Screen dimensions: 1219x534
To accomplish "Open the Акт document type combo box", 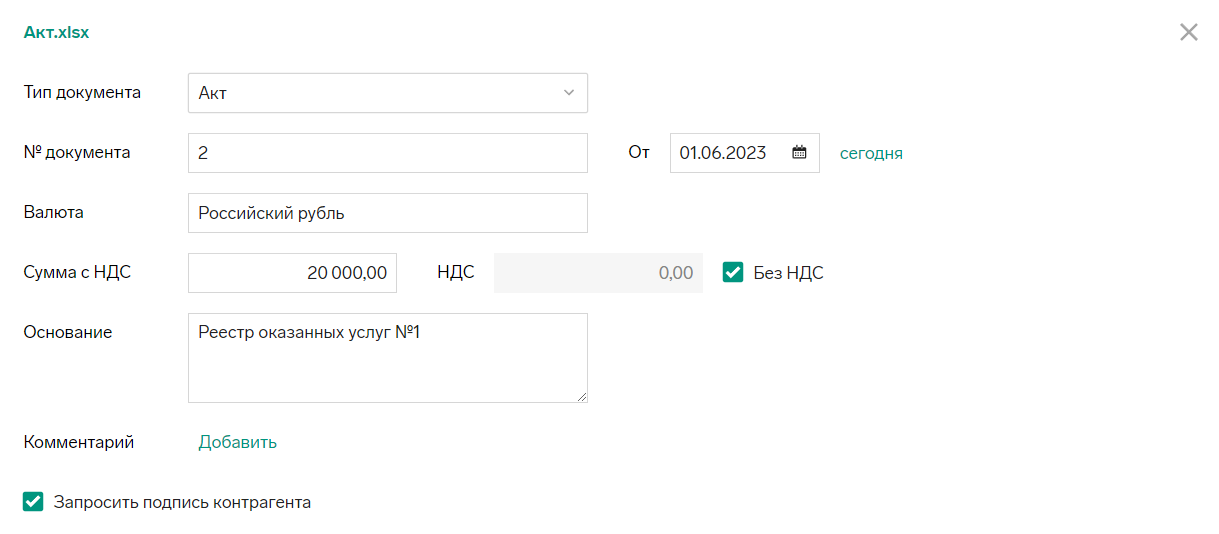I will tap(388, 93).
